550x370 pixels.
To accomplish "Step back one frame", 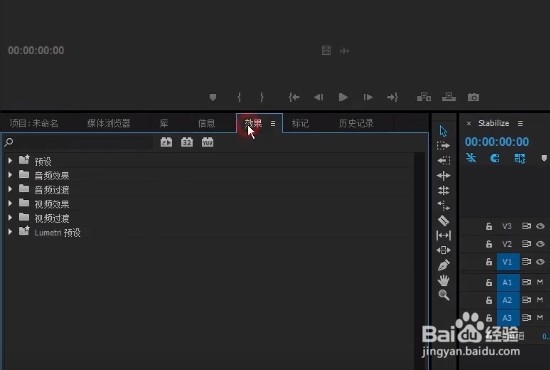I will (318, 97).
